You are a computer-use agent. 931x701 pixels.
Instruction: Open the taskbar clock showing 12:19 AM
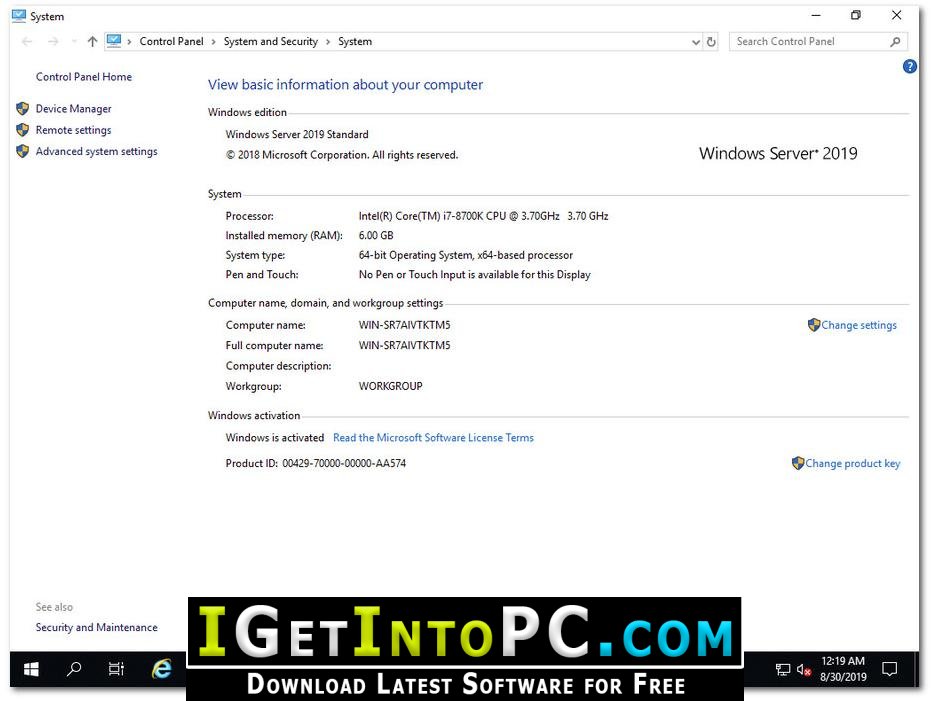pos(843,669)
